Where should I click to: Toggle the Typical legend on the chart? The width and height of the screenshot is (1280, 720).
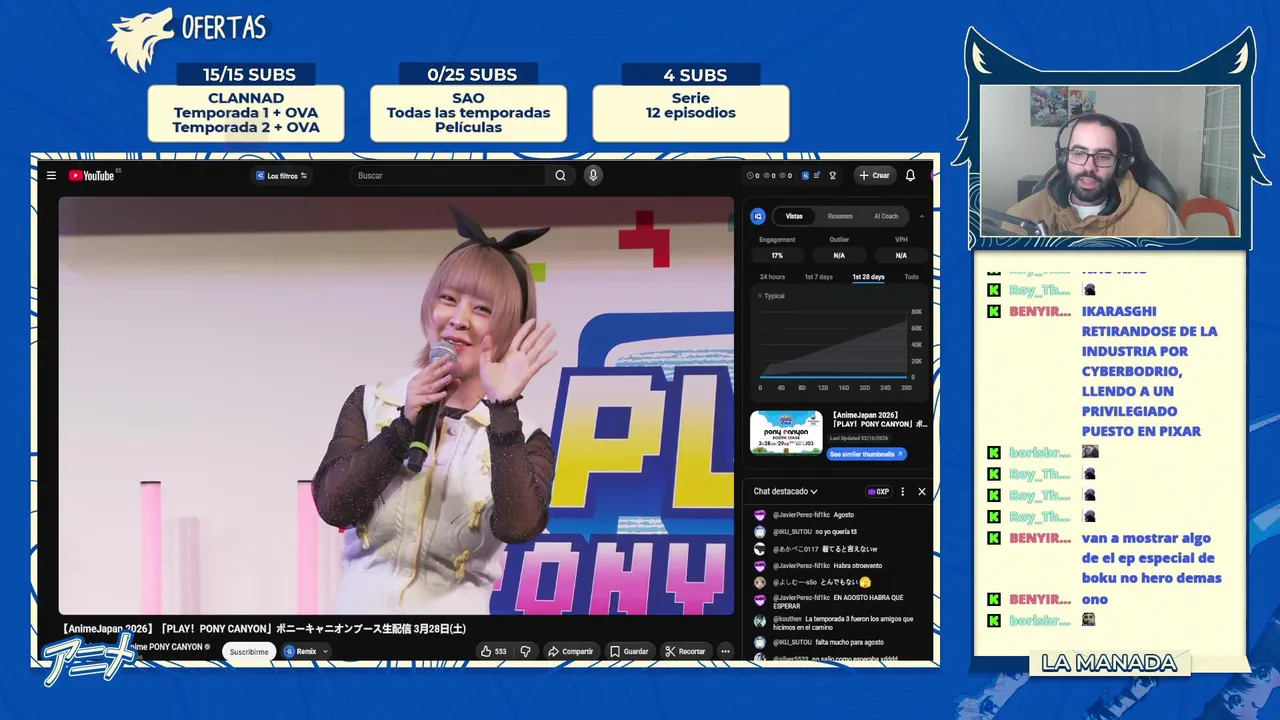pyautogui.click(x=773, y=296)
